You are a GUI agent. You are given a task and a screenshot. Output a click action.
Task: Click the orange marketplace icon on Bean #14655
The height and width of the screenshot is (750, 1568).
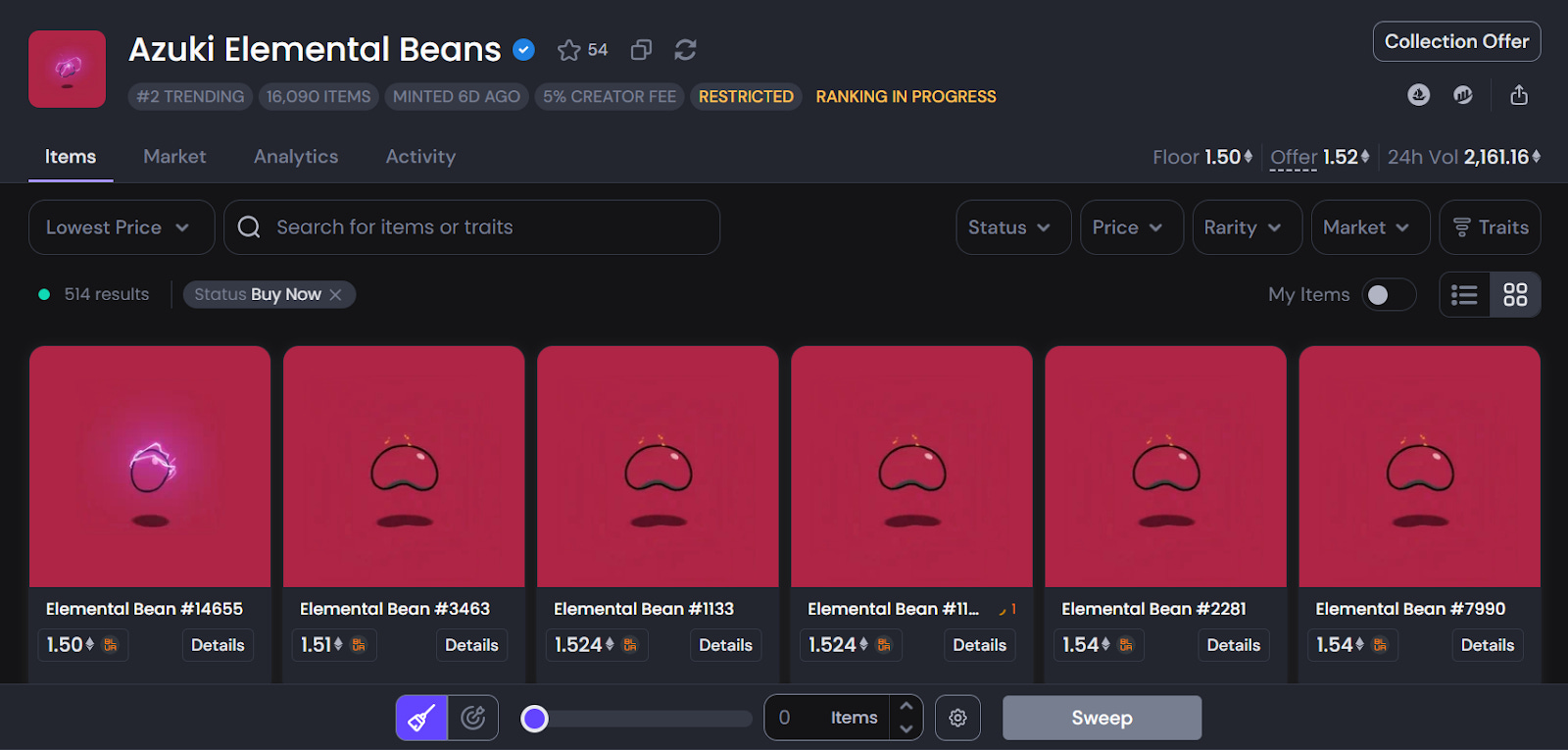tap(111, 645)
